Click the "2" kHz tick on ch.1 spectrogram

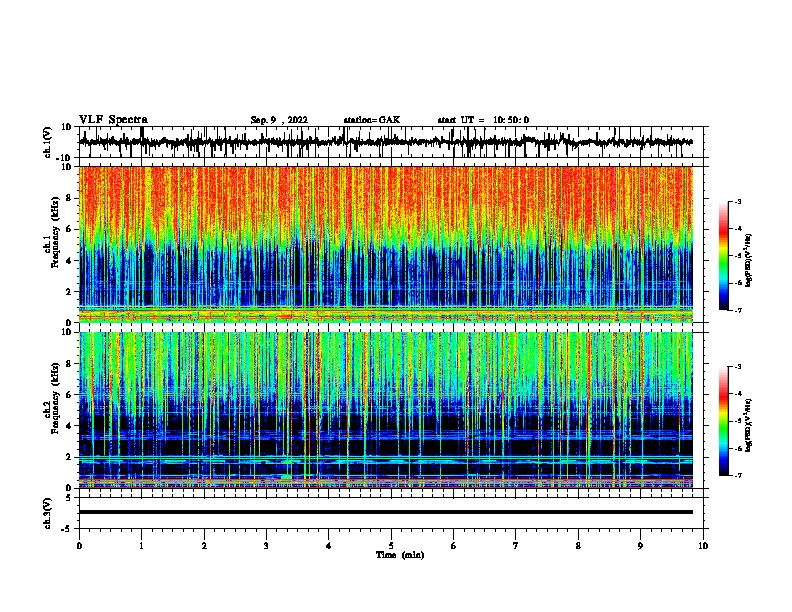[69, 292]
